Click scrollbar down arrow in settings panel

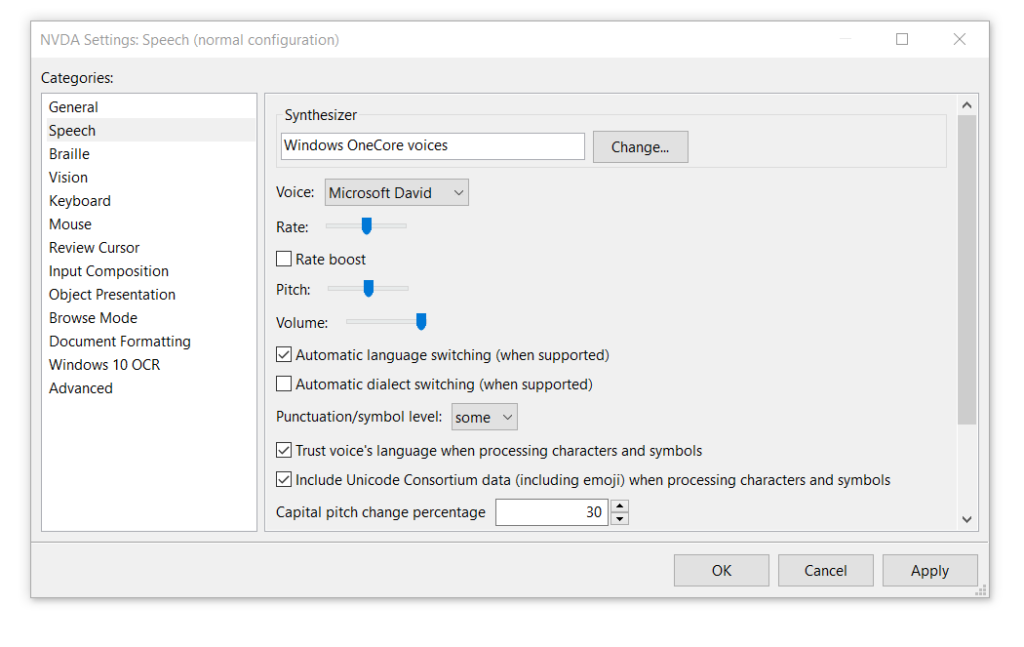(x=967, y=520)
